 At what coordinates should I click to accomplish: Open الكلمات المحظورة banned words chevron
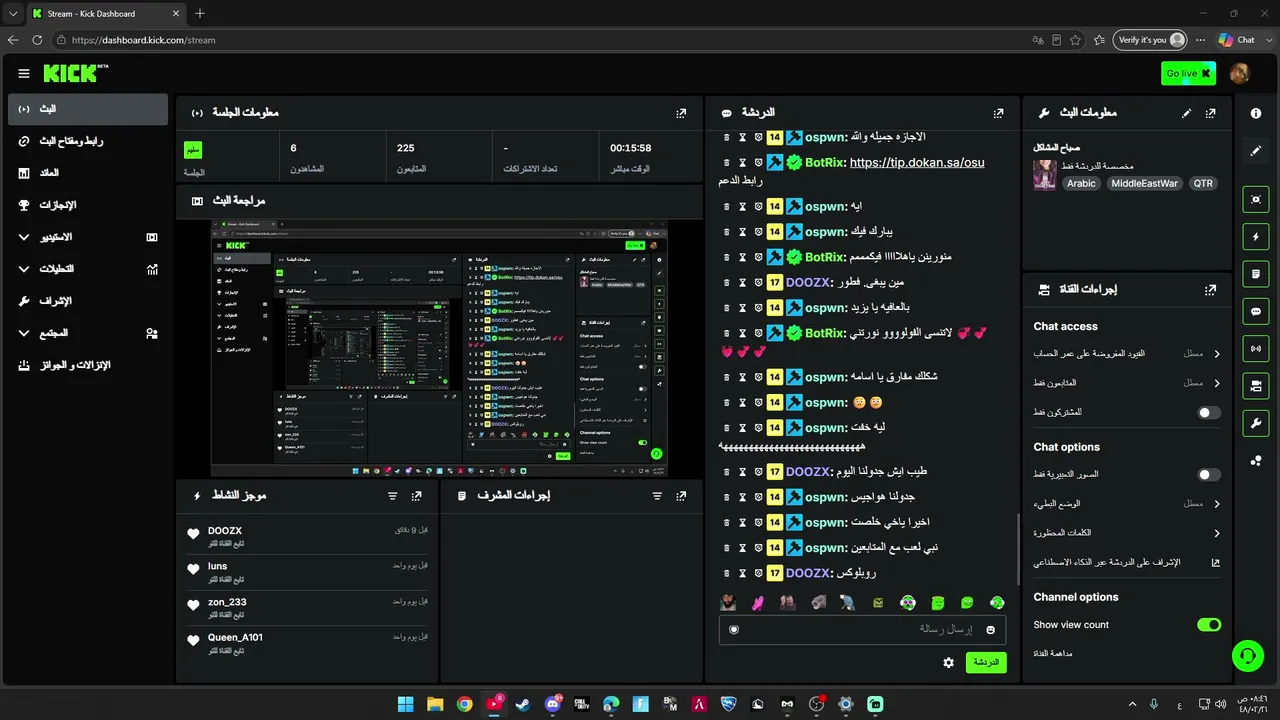point(1217,533)
